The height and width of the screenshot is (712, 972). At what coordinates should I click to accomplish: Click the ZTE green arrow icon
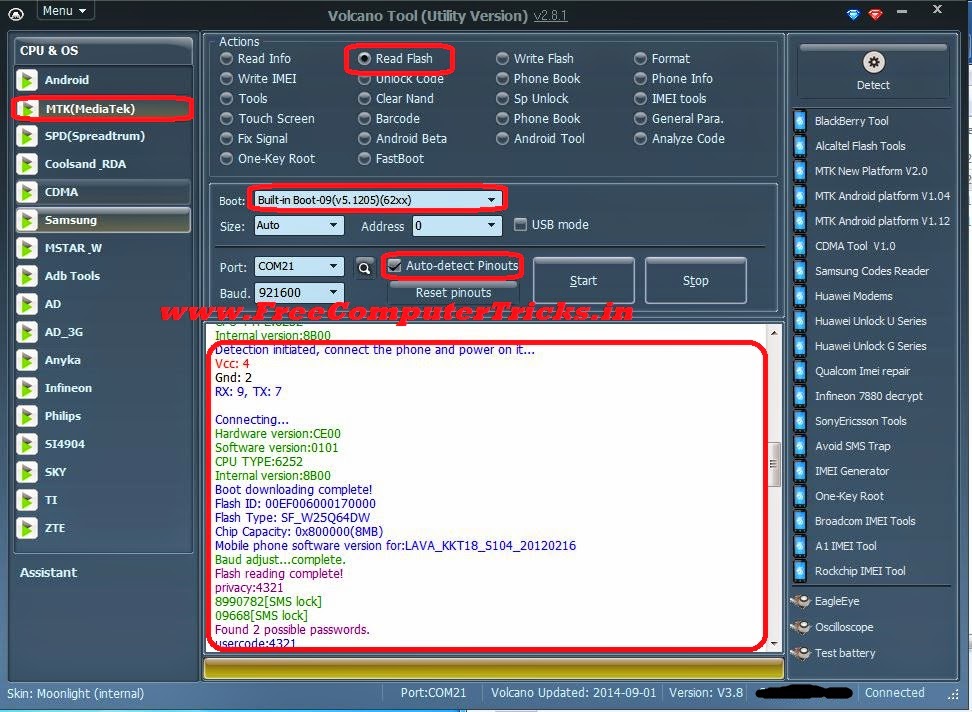click(x=27, y=529)
